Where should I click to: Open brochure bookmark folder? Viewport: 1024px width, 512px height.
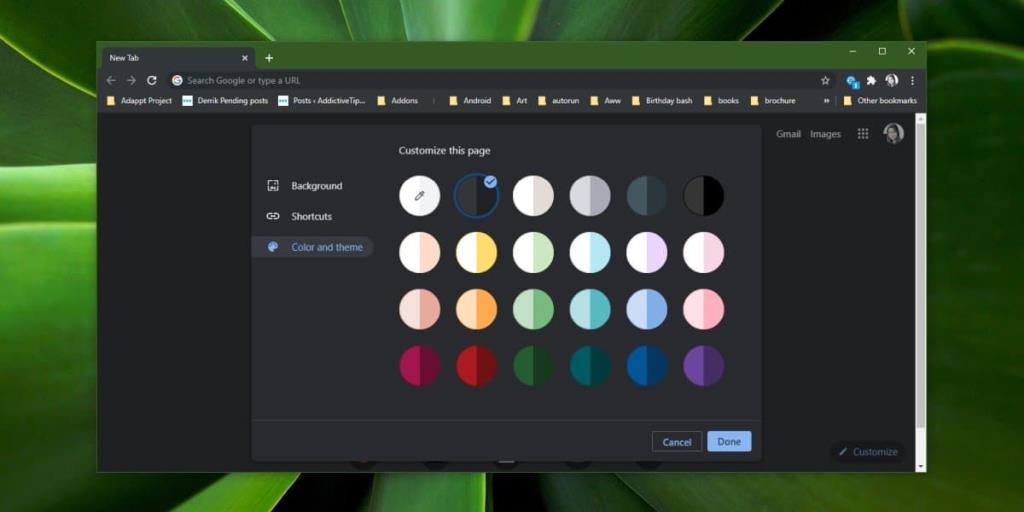click(773, 101)
